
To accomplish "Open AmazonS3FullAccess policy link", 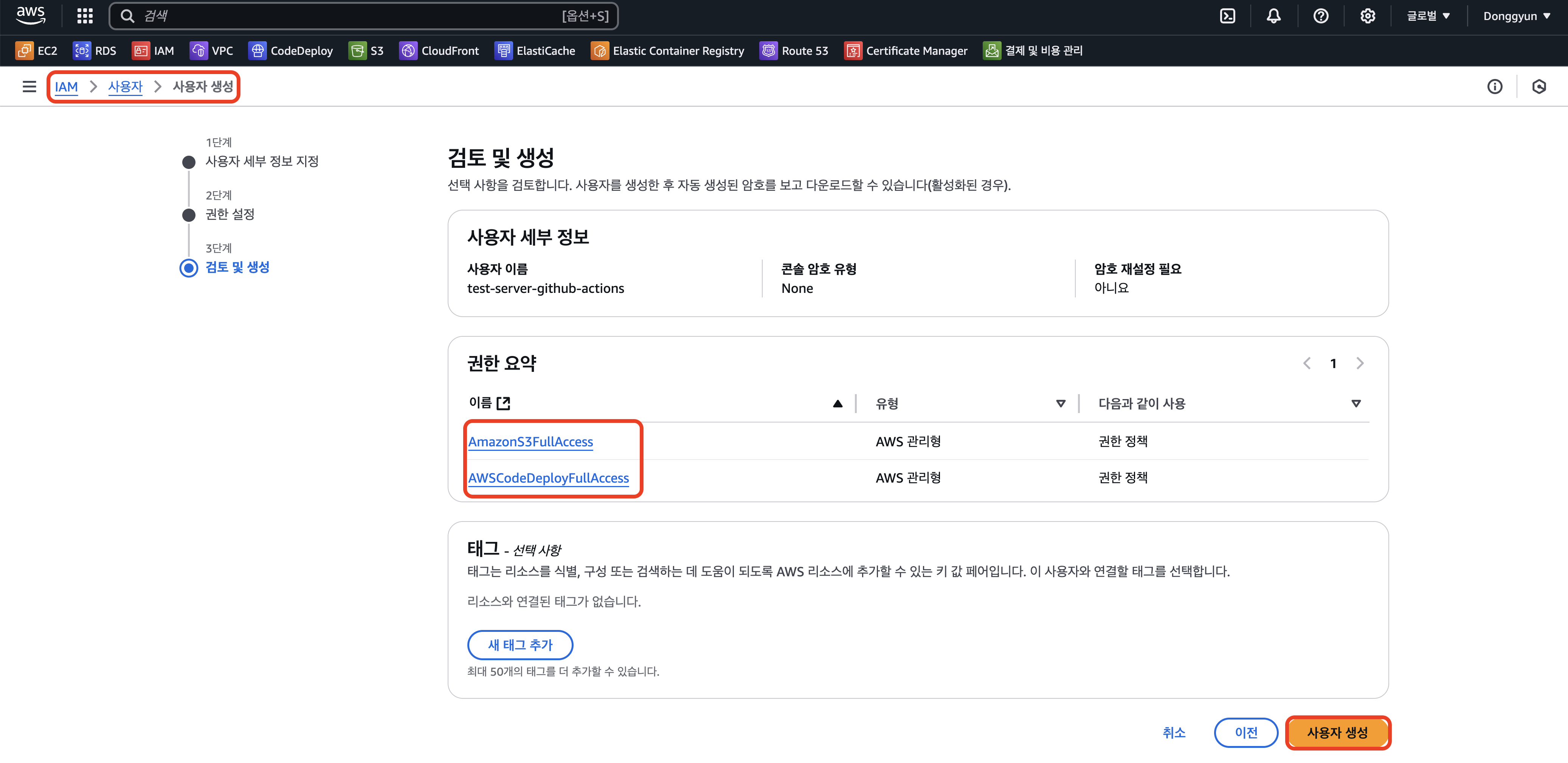I will [x=530, y=442].
